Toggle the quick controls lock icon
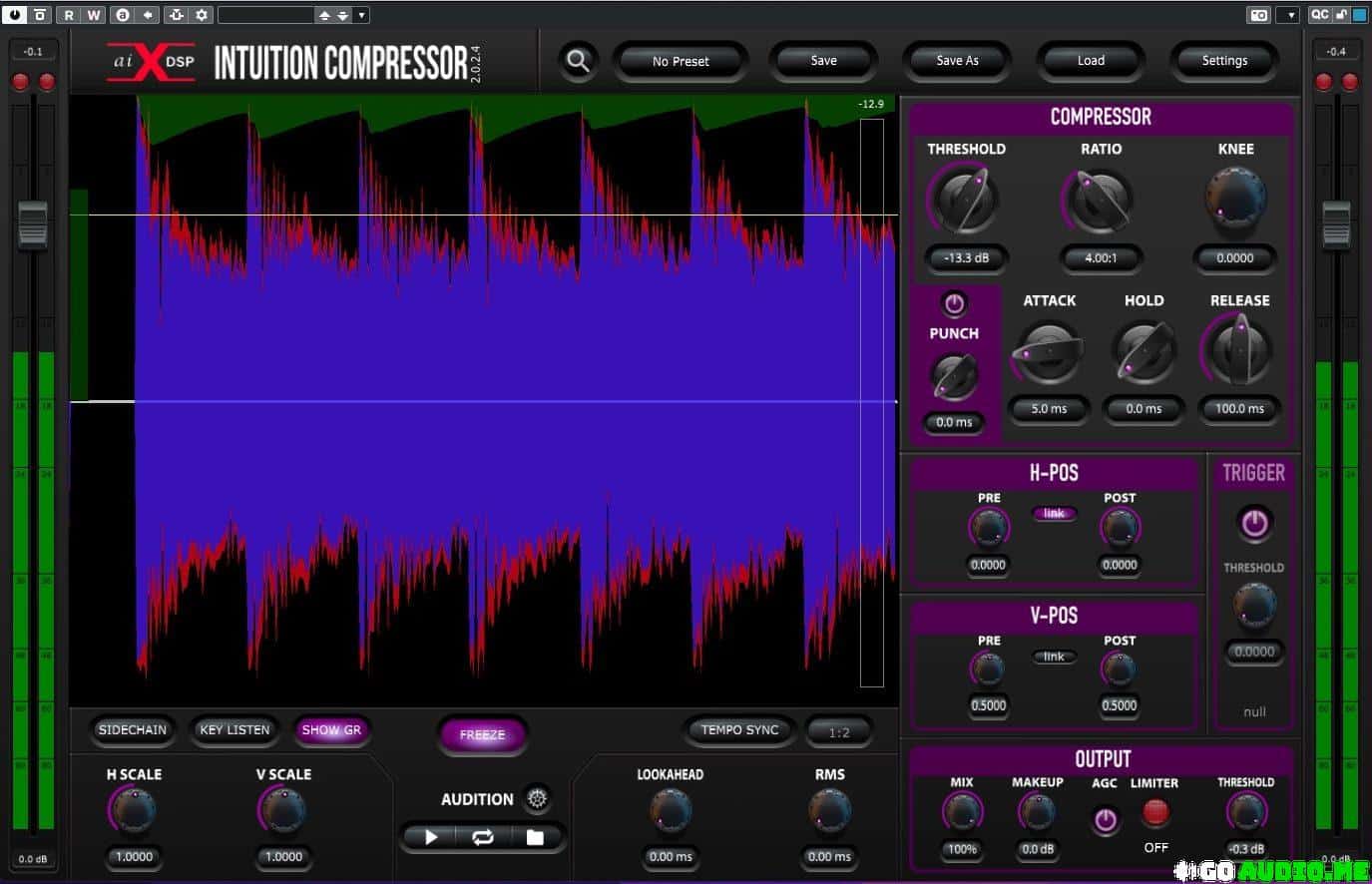This screenshot has width=1372, height=884. click(x=1341, y=15)
